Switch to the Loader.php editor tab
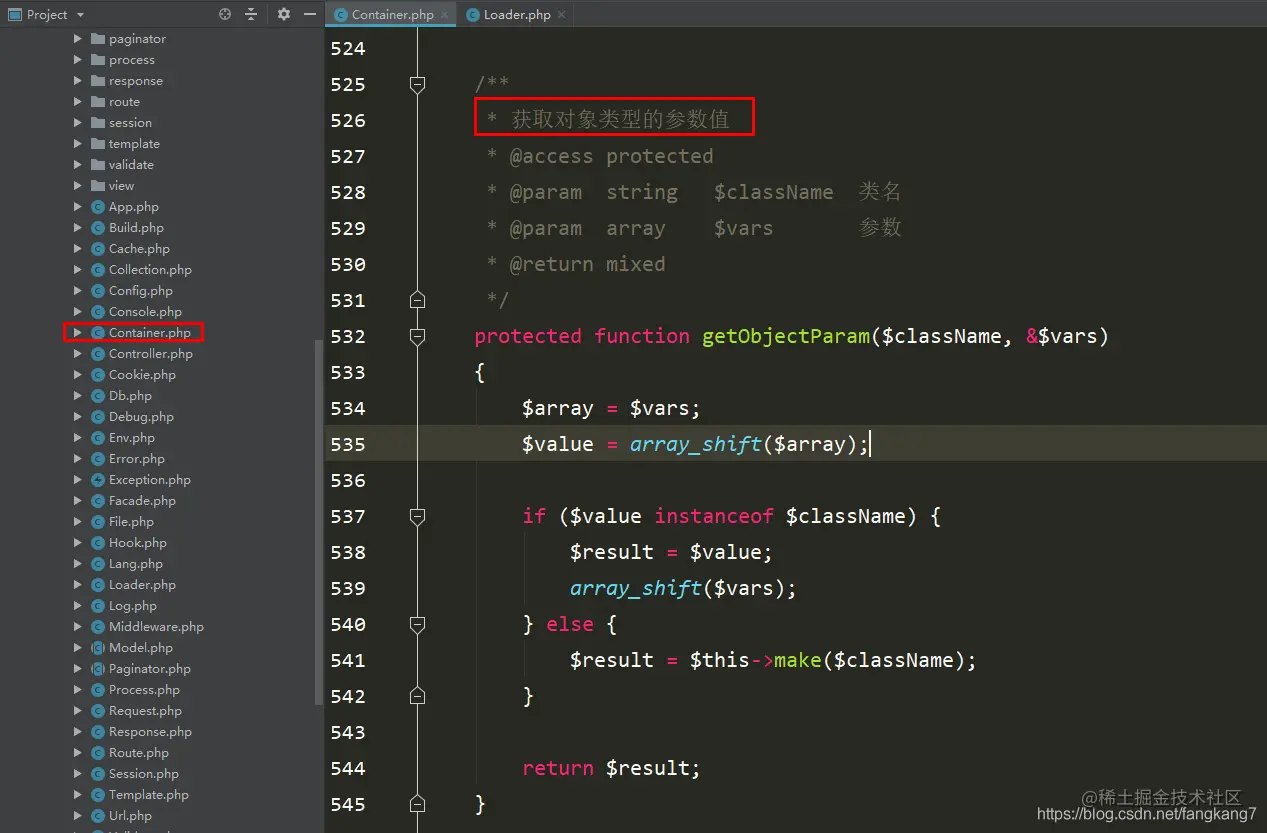The image size is (1267, 833). click(517, 15)
